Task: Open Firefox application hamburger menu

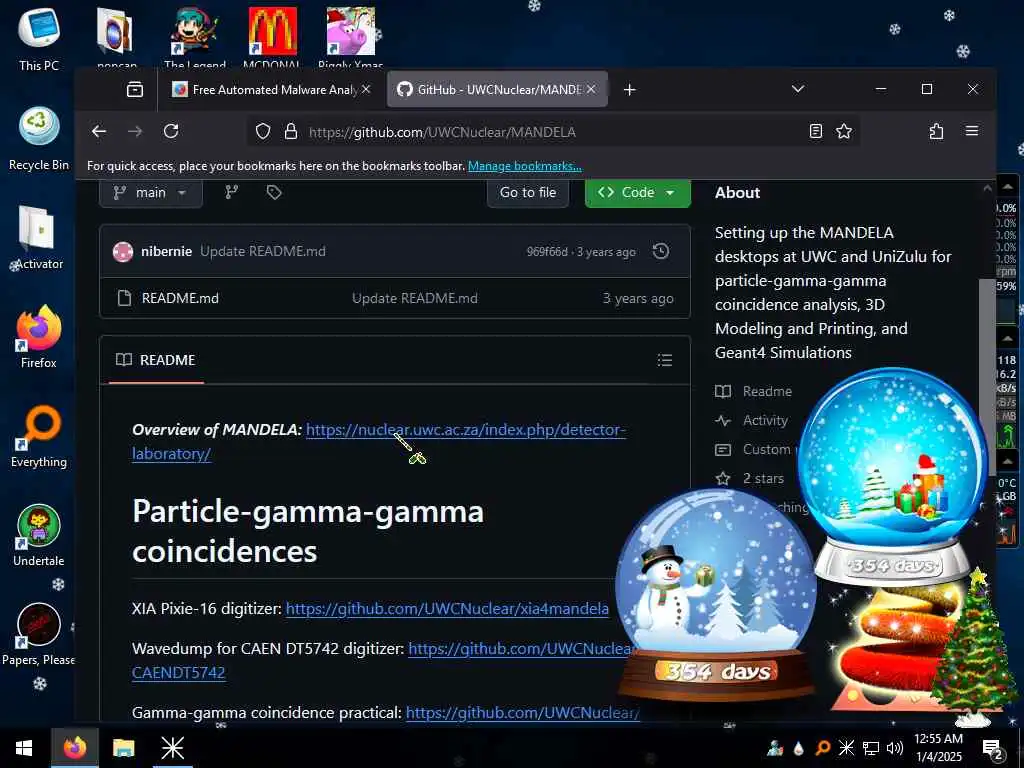Action: point(972,131)
